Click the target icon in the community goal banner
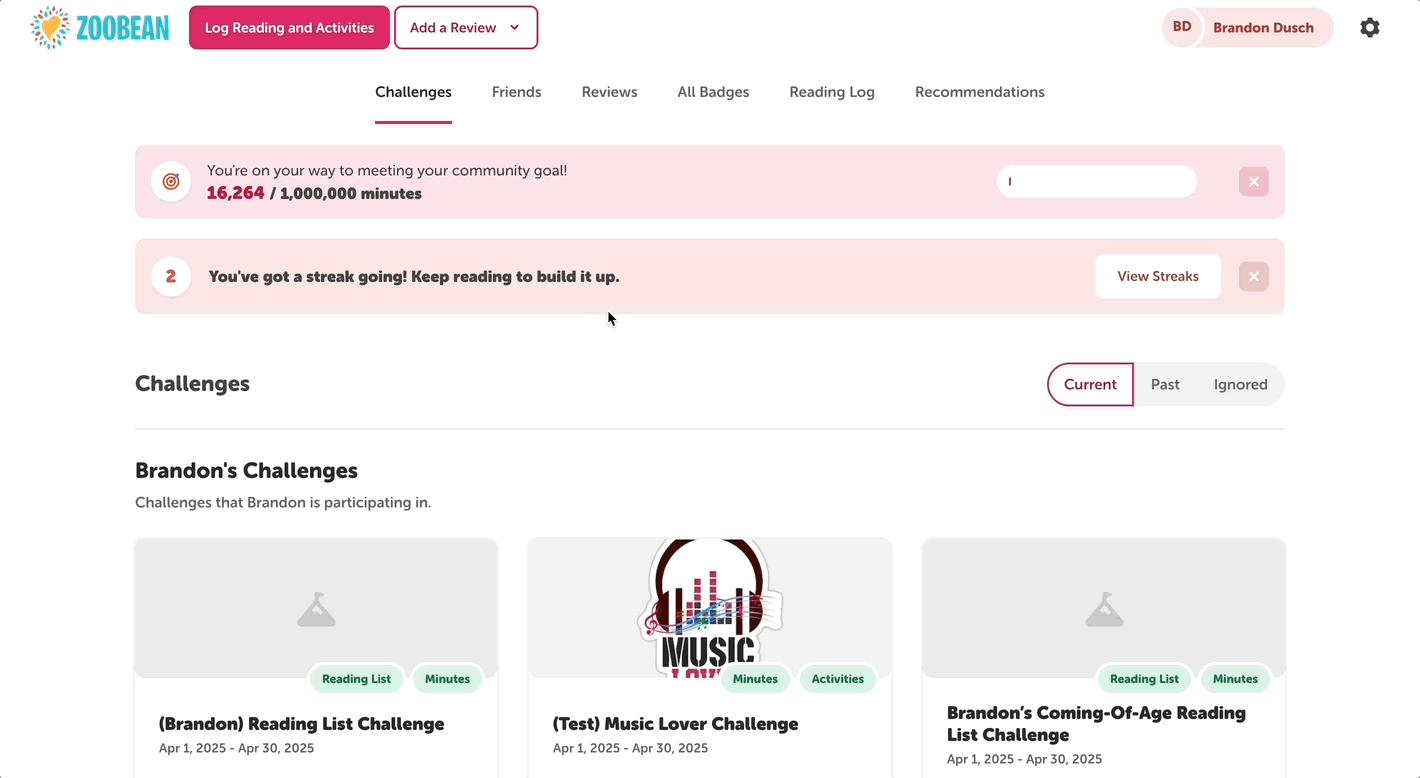The width and height of the screenshot is (1420, 778). click(x=170, y=181)
